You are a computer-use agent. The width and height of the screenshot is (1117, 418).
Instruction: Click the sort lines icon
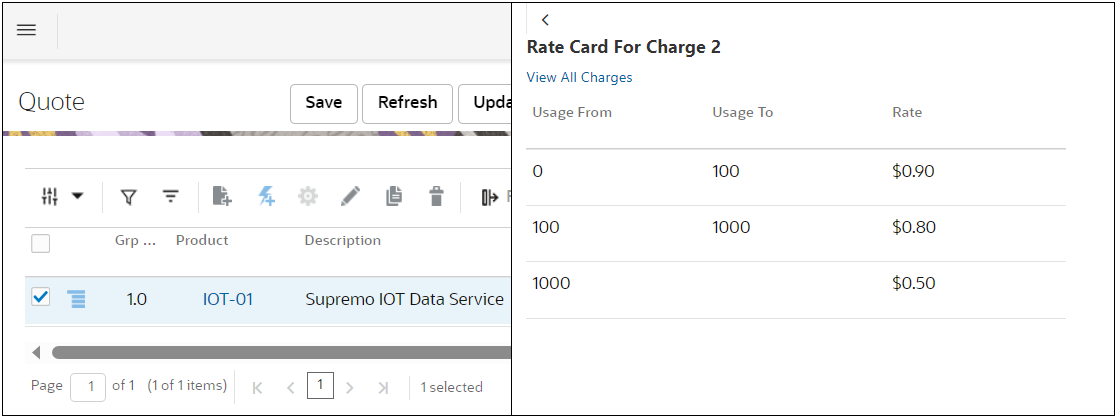(171, 197)
